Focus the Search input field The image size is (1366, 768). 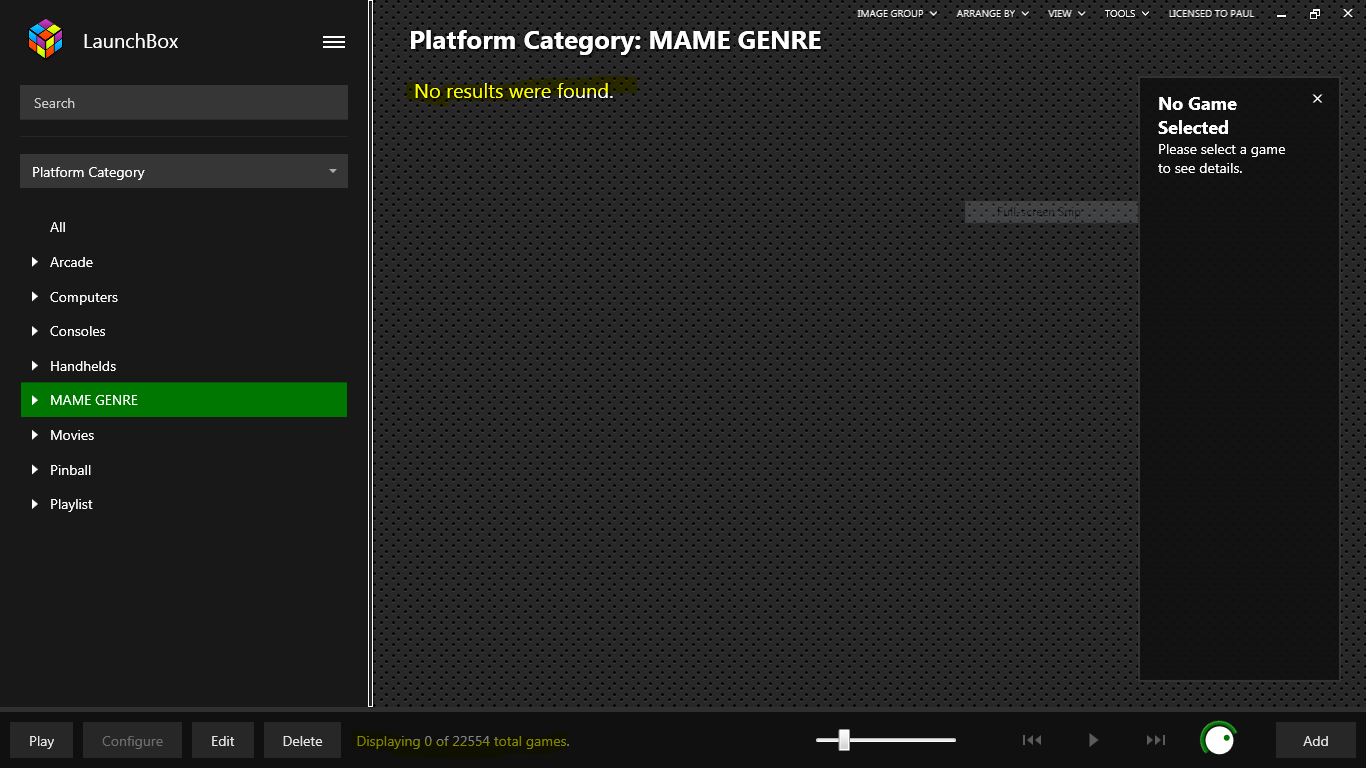coord(184,103)
